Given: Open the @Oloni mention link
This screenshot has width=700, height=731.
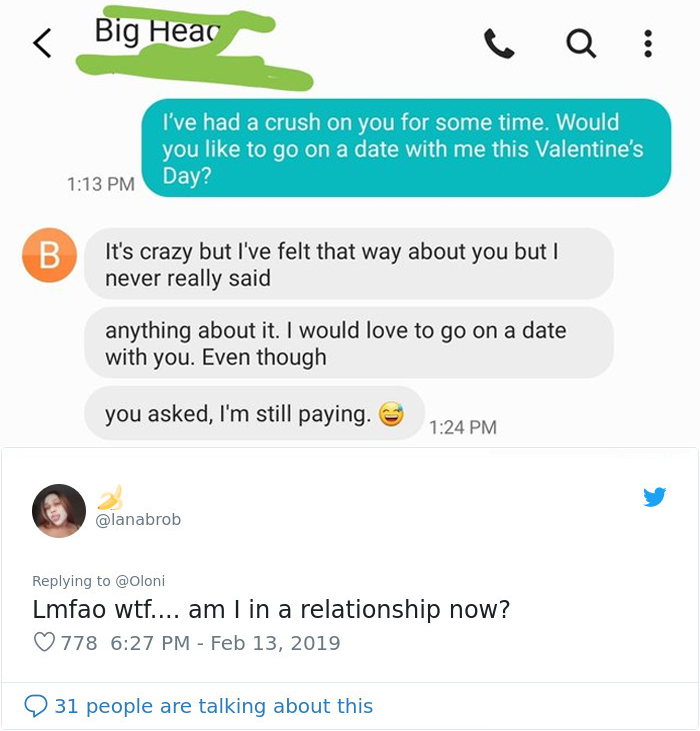Looking at the screenshot, I should pos(140,581).
